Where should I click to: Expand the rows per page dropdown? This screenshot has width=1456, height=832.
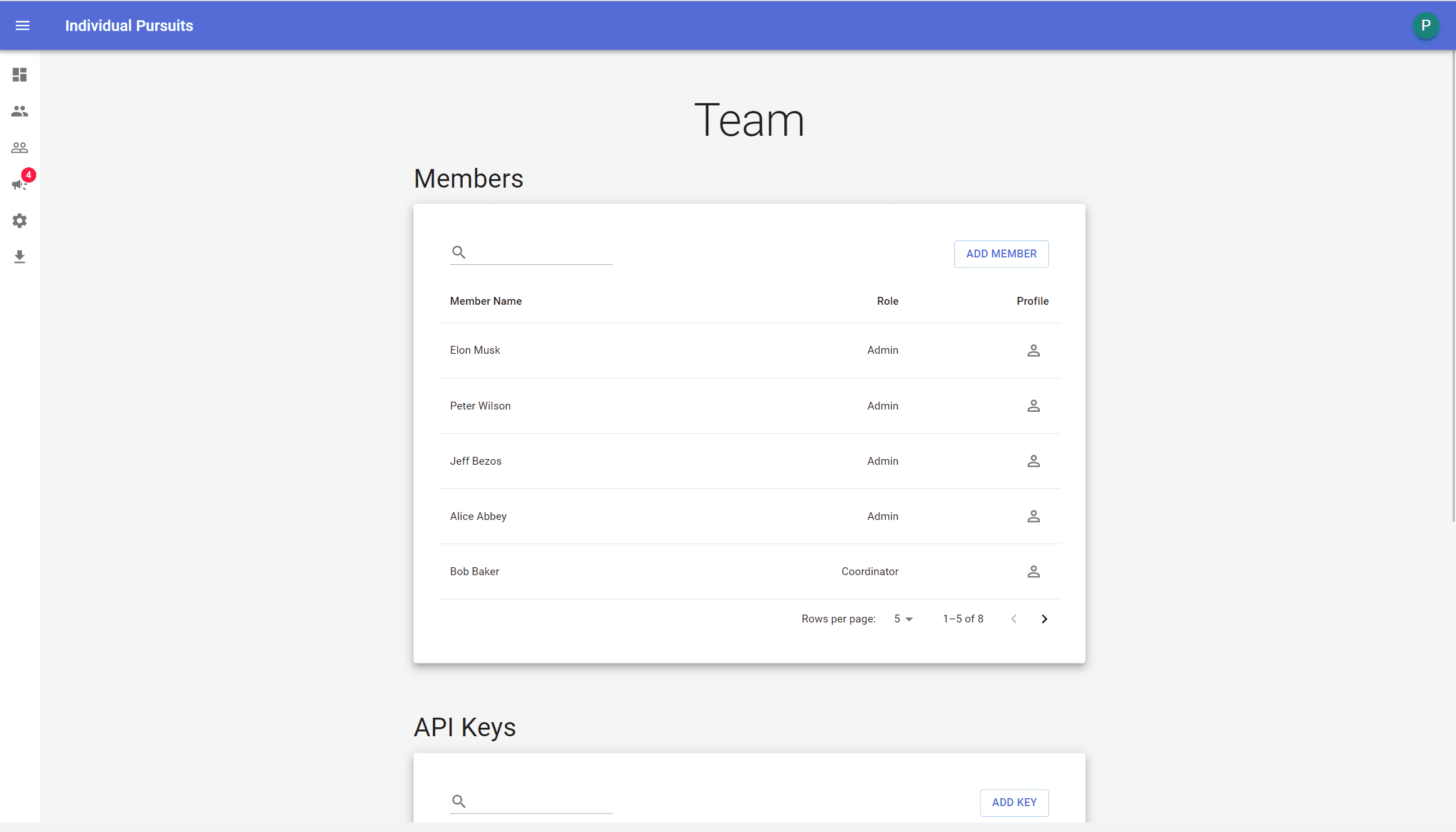(x=903, y=619)
